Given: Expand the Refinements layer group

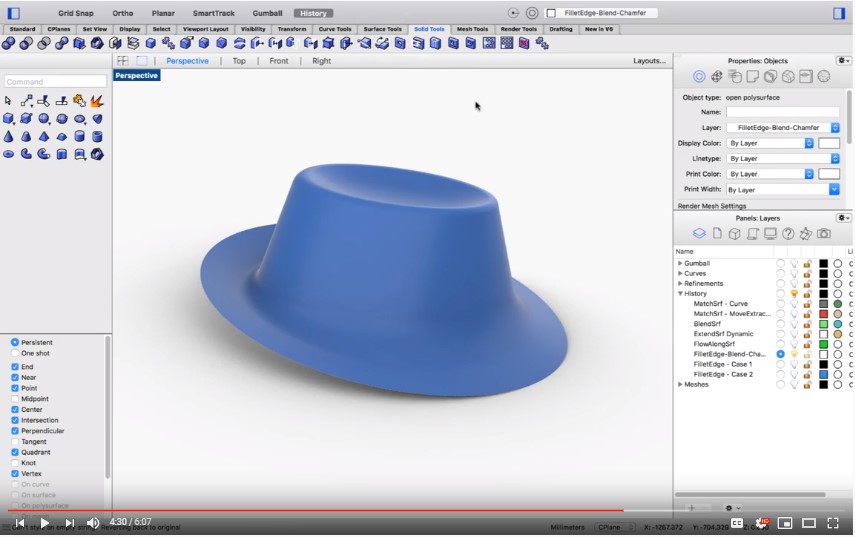Looking at the screenshot, I should click(x=680, y=283).
